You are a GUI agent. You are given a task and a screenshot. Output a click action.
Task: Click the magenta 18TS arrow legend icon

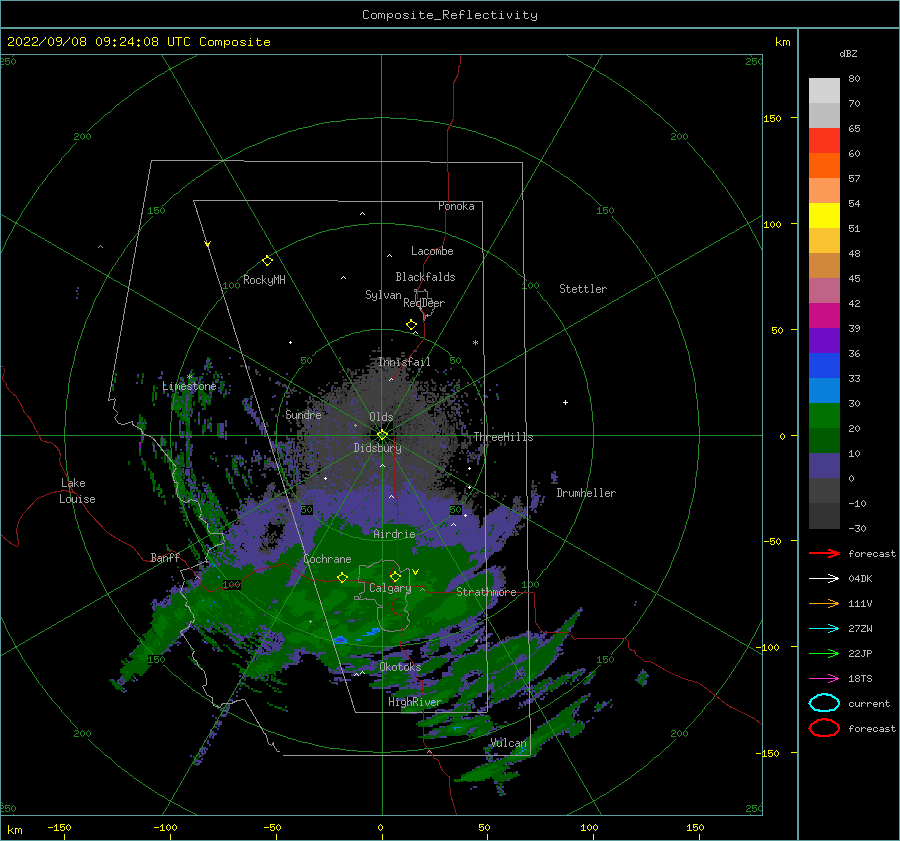[x=824, y=679]
